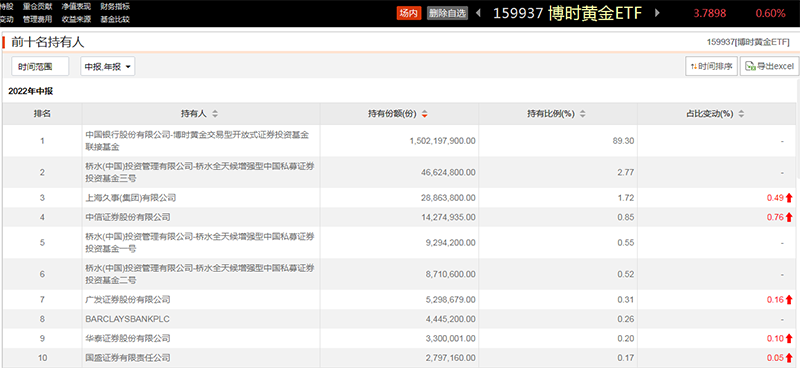The height and width of the screenshot is (368, 800).
Task: Click the 排名 column header
Action: point(42,114)
